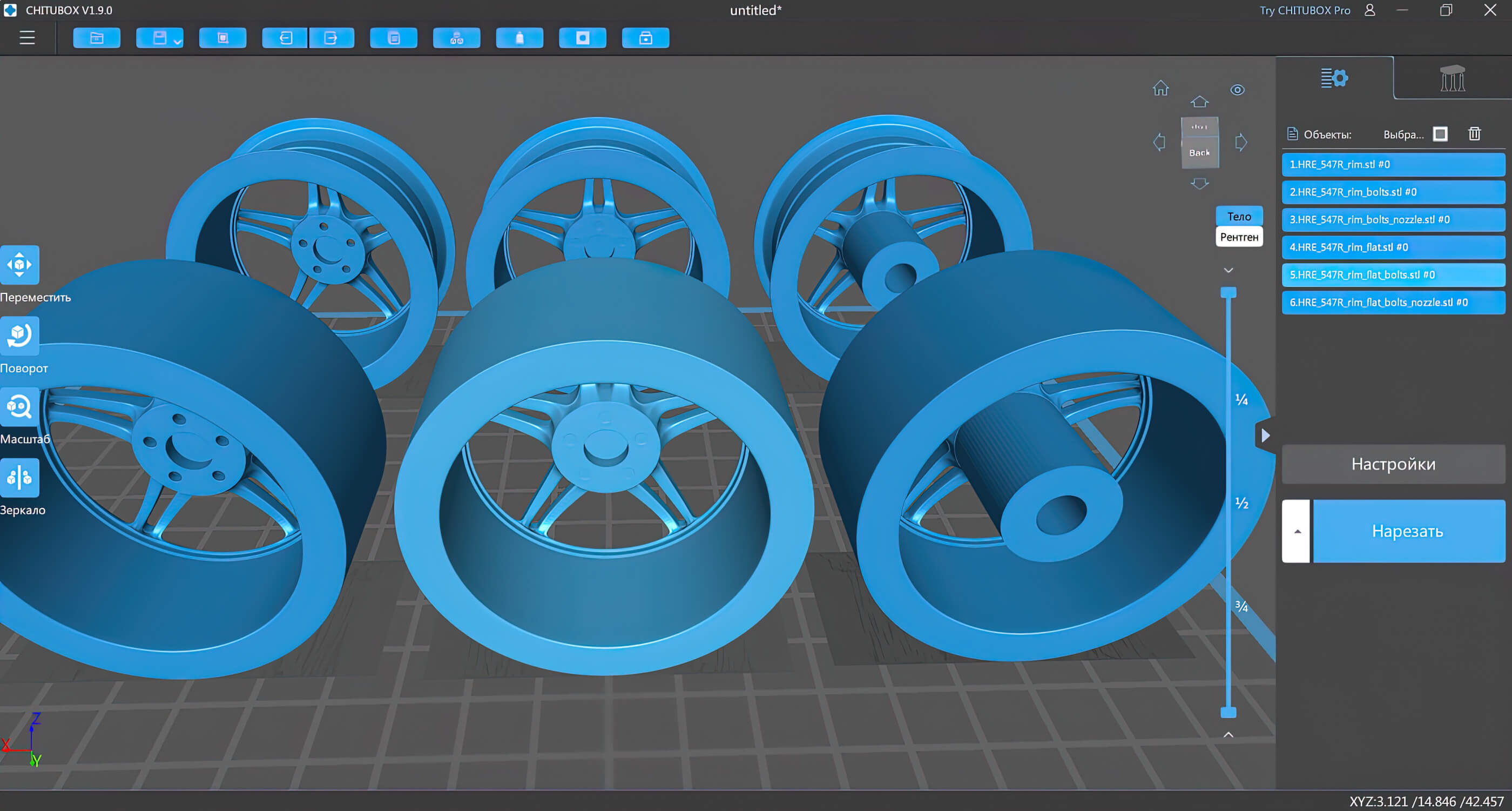1512x811 pixels.
Task: Select the Зеркало (Mirror) tool icon
Action: [x=19, y=478]
